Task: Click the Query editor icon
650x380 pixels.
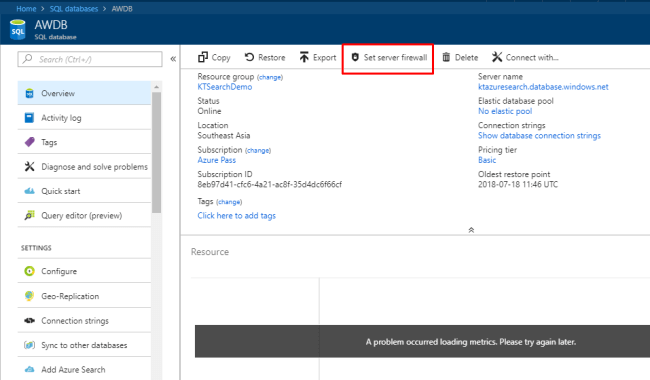Action: pos(29,215)
